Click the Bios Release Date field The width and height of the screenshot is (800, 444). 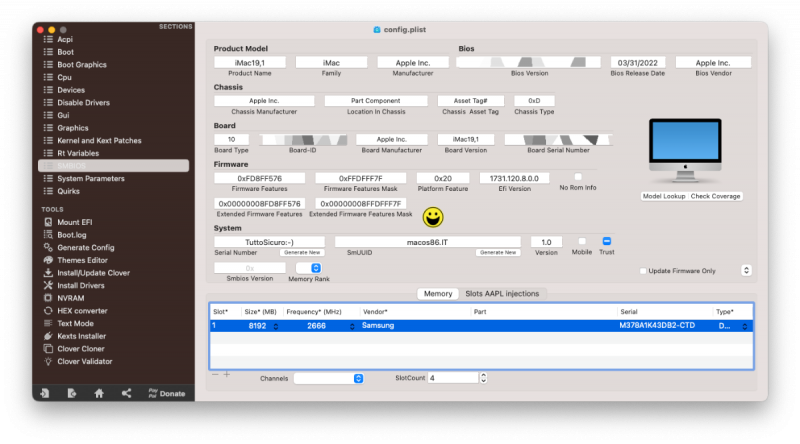(x=638, y=63)
